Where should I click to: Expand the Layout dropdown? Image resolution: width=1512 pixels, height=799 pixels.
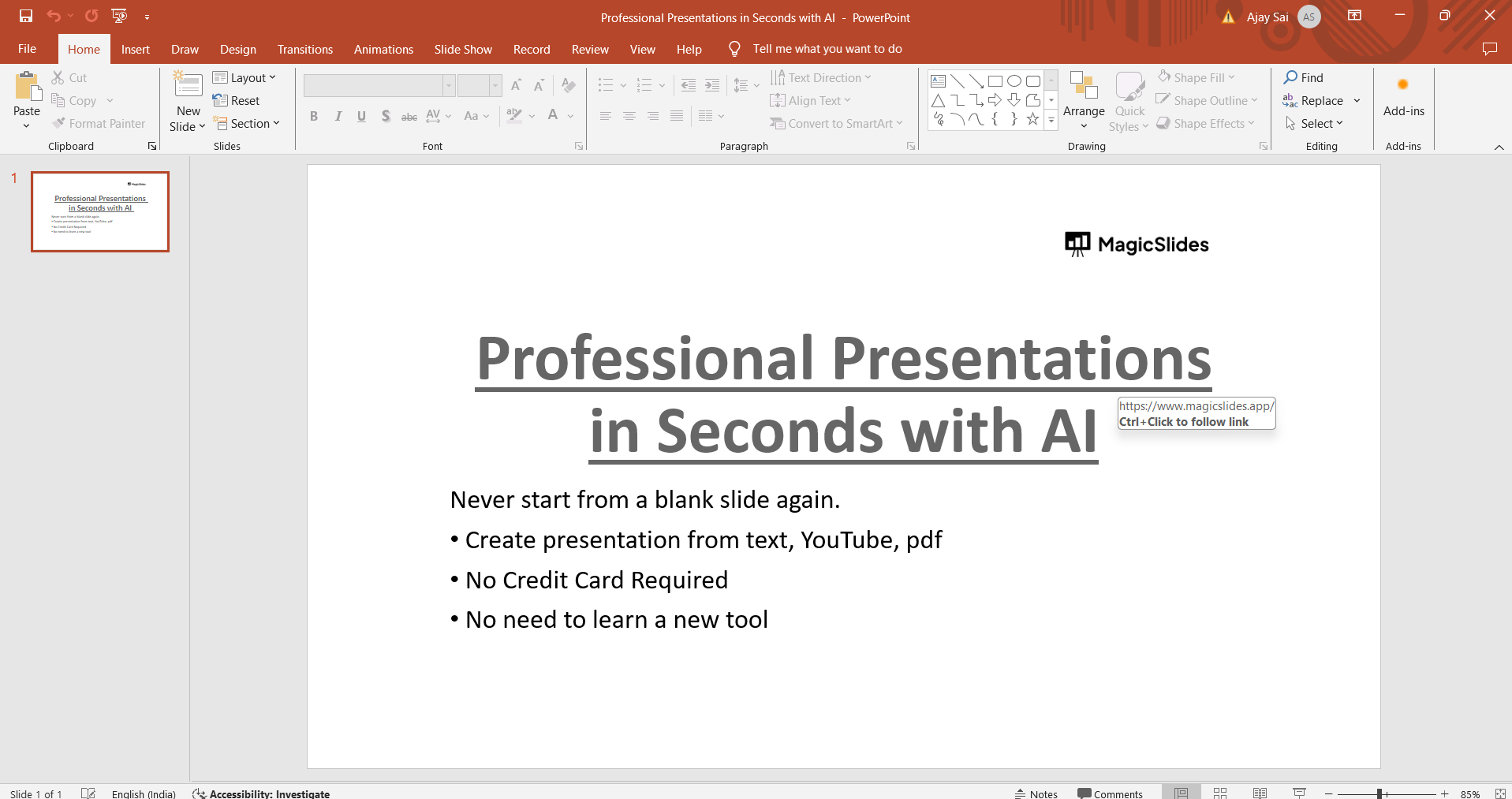click(x=245, y=77)
